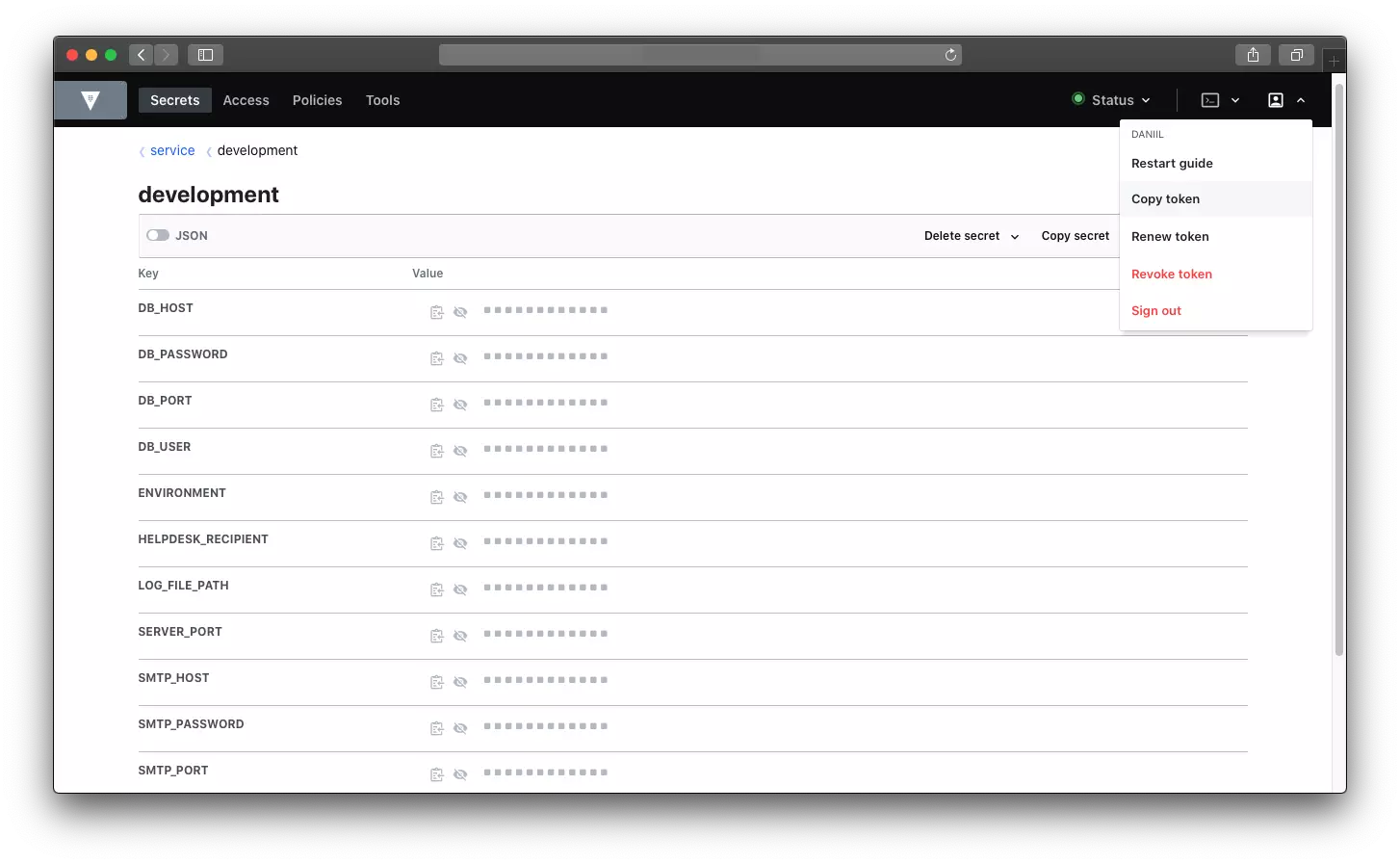Reveal the DB_HOST masked value
Screen dimensions: 1400x864
[460, 312]
